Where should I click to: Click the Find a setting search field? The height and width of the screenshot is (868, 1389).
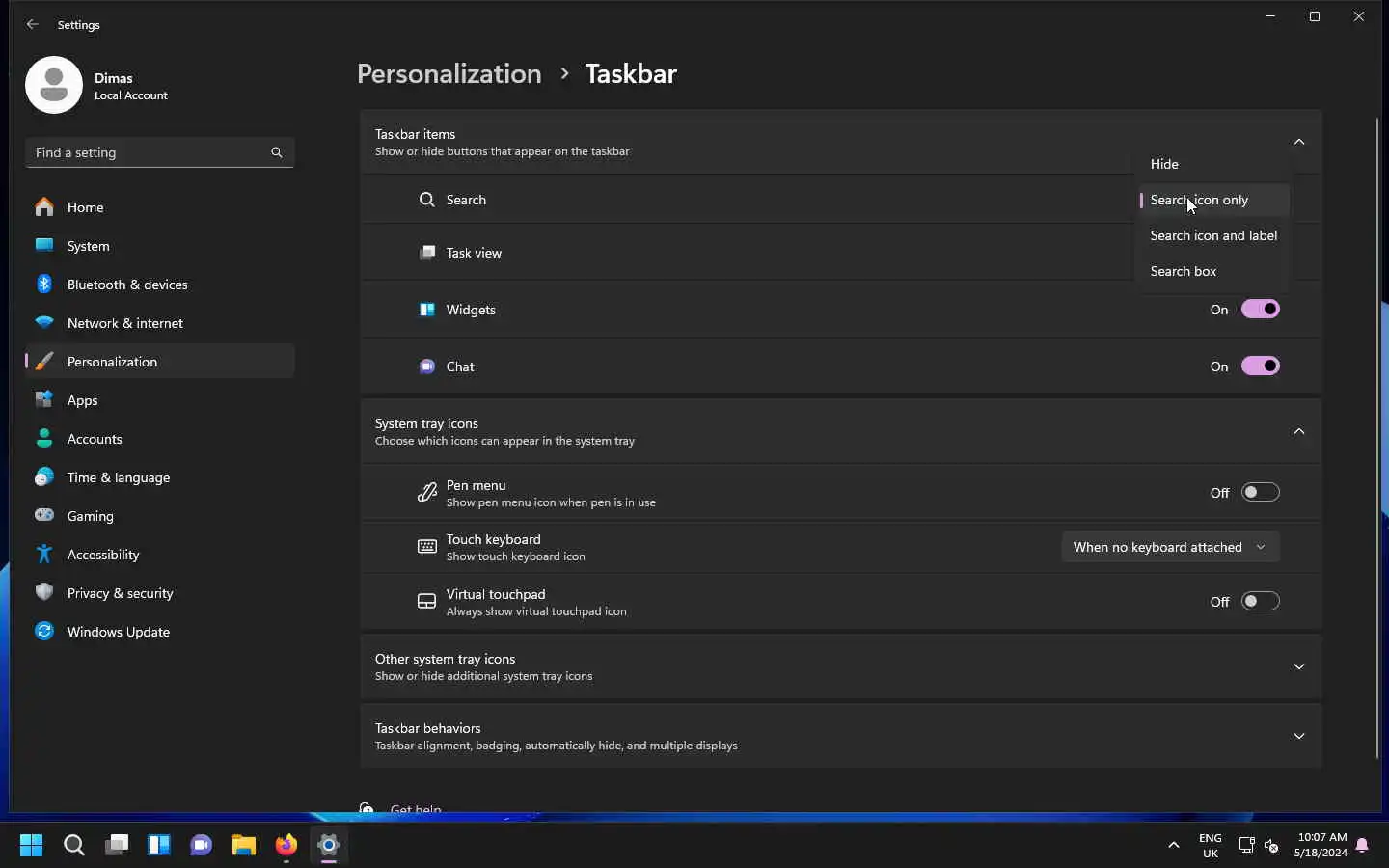coord(145,152)
